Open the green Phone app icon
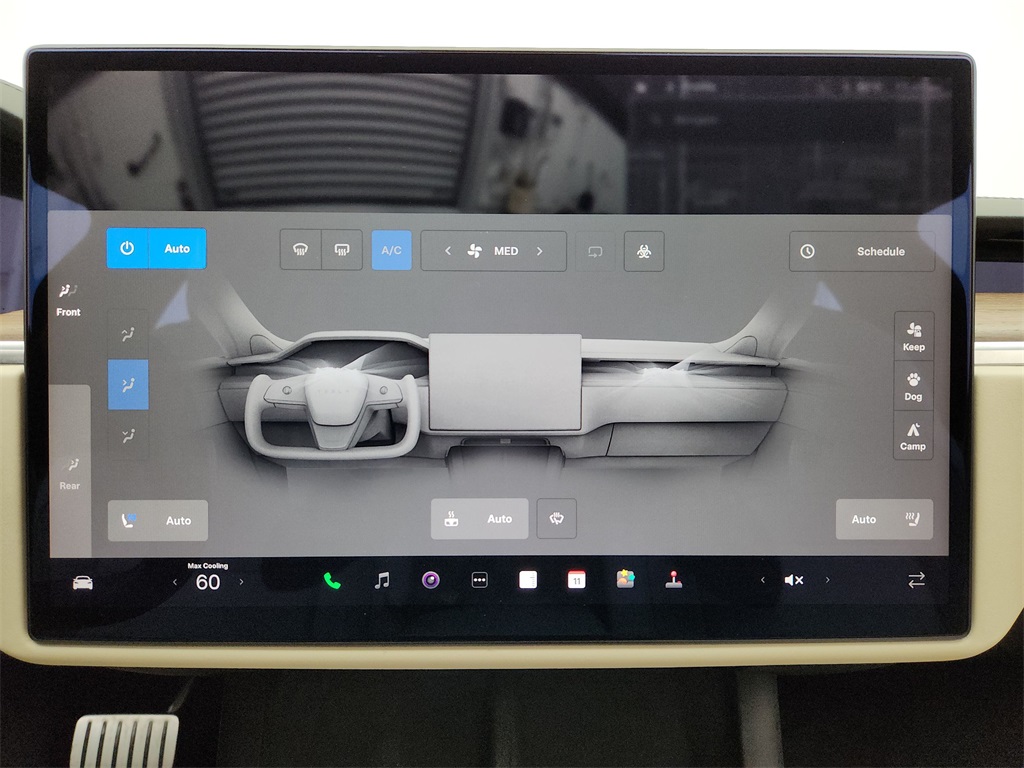This screenshot has width=1024, height=768. click(x=332, y=581)
